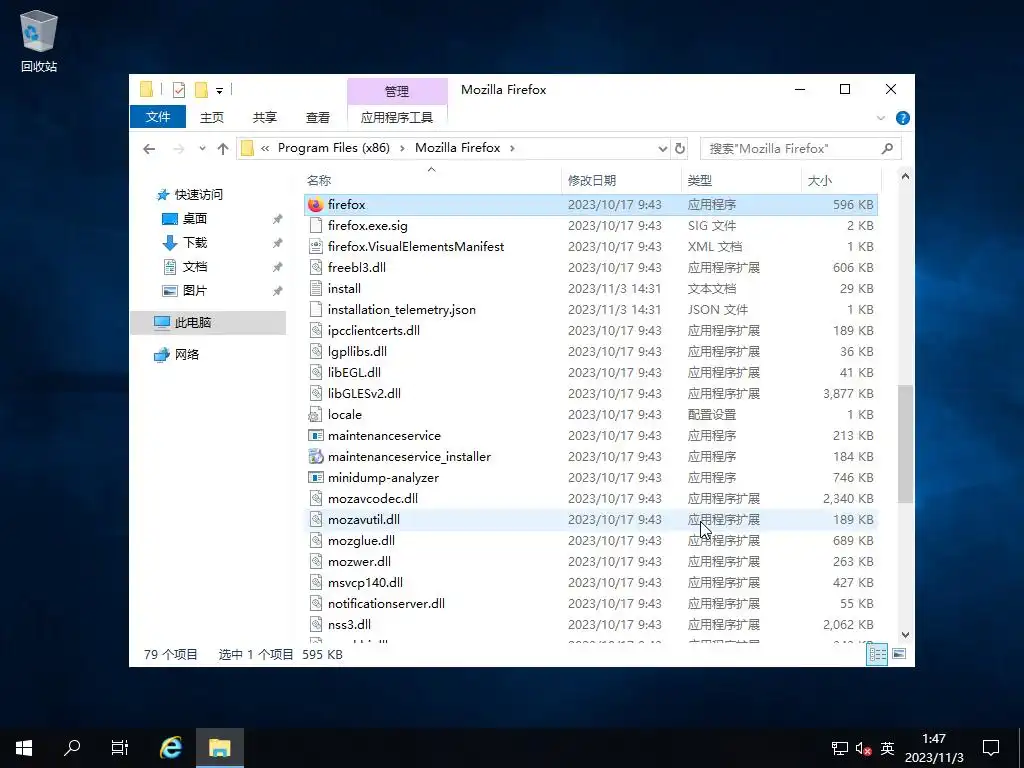The image size is (1024, 768).
Task: Open the 应用程序工具 ribbon tab
Action: [x=397, y=118]
